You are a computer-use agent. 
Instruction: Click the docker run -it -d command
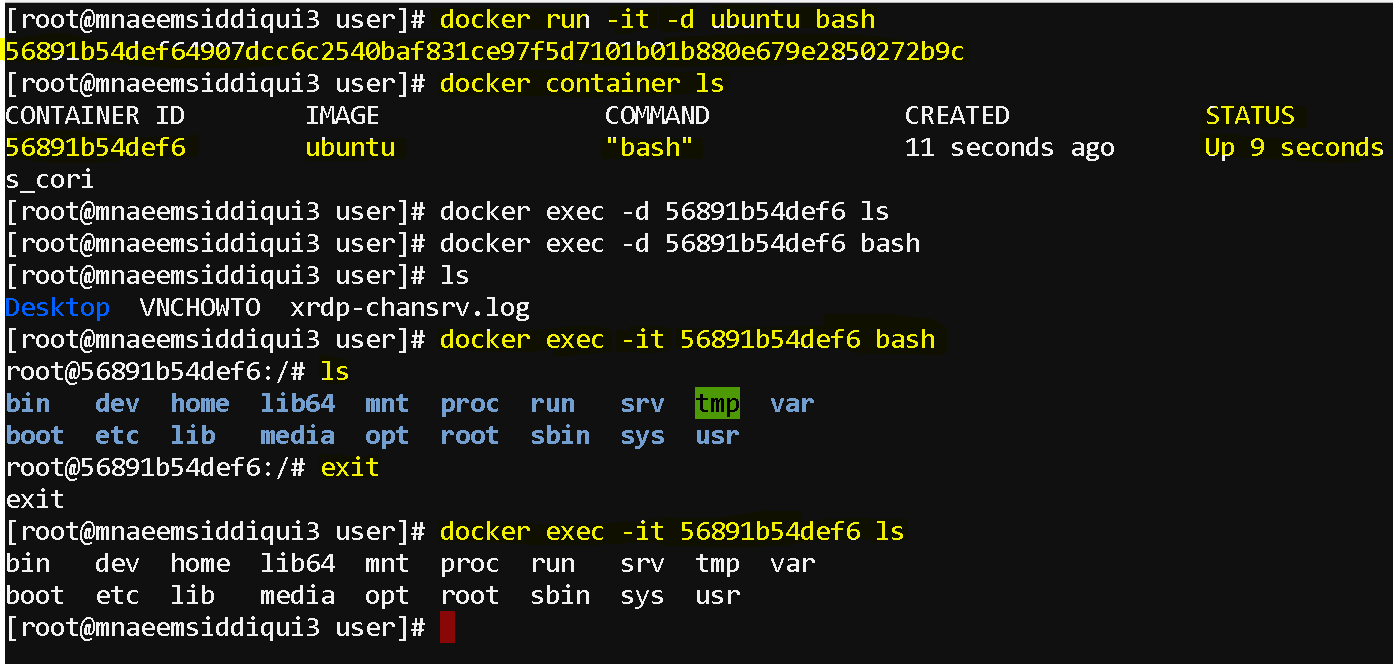click(657, 19)
